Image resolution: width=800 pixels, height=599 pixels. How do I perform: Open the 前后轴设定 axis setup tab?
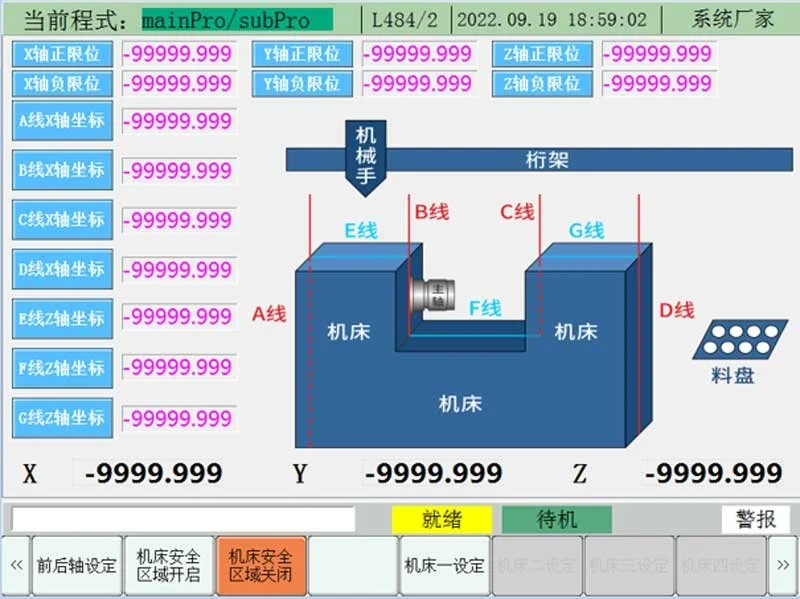[77, 563]
